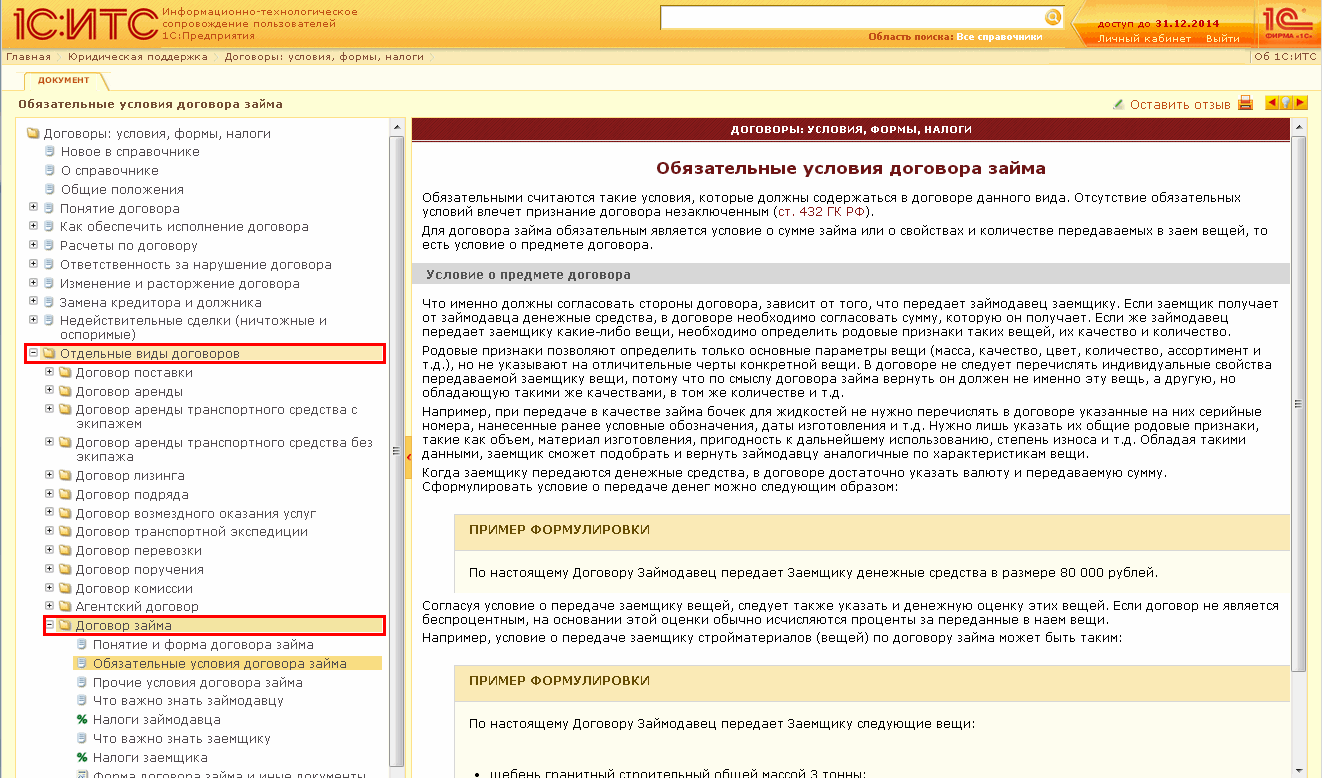1322x778 pixels.
Task: Click in the search input field
Action: point(850,17)
